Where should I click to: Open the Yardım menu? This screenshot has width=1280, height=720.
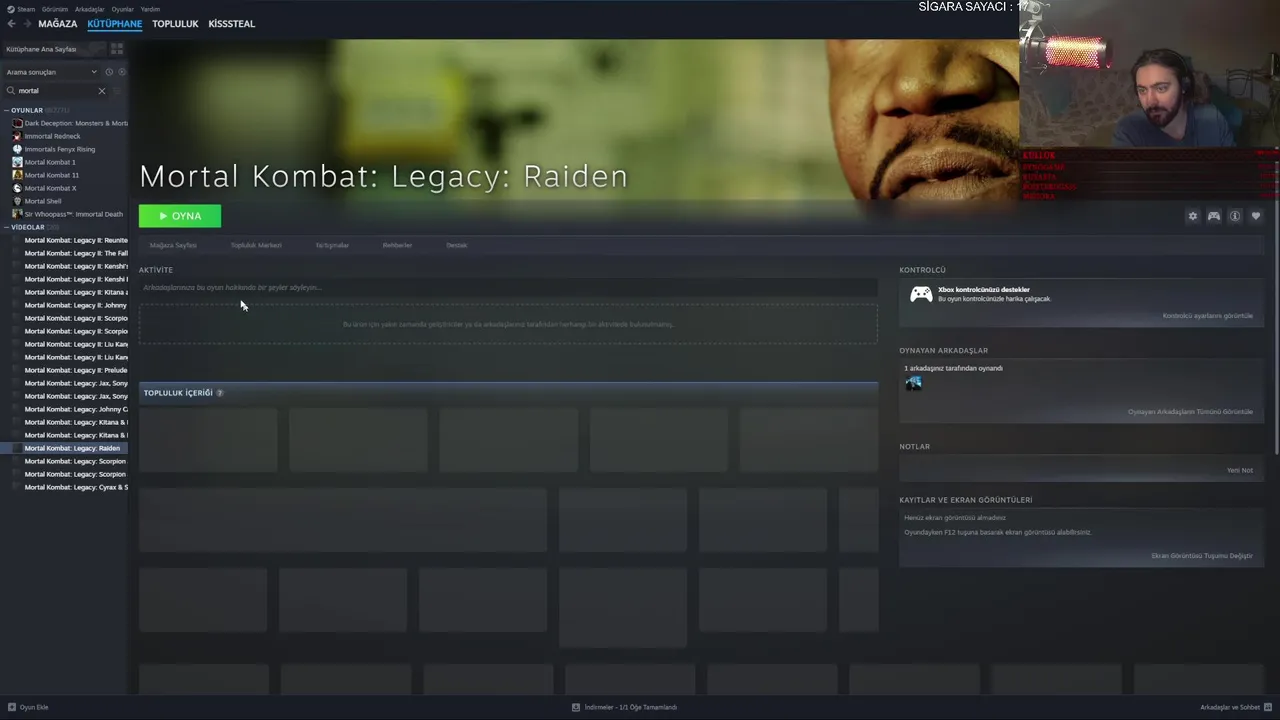[150, 9]
